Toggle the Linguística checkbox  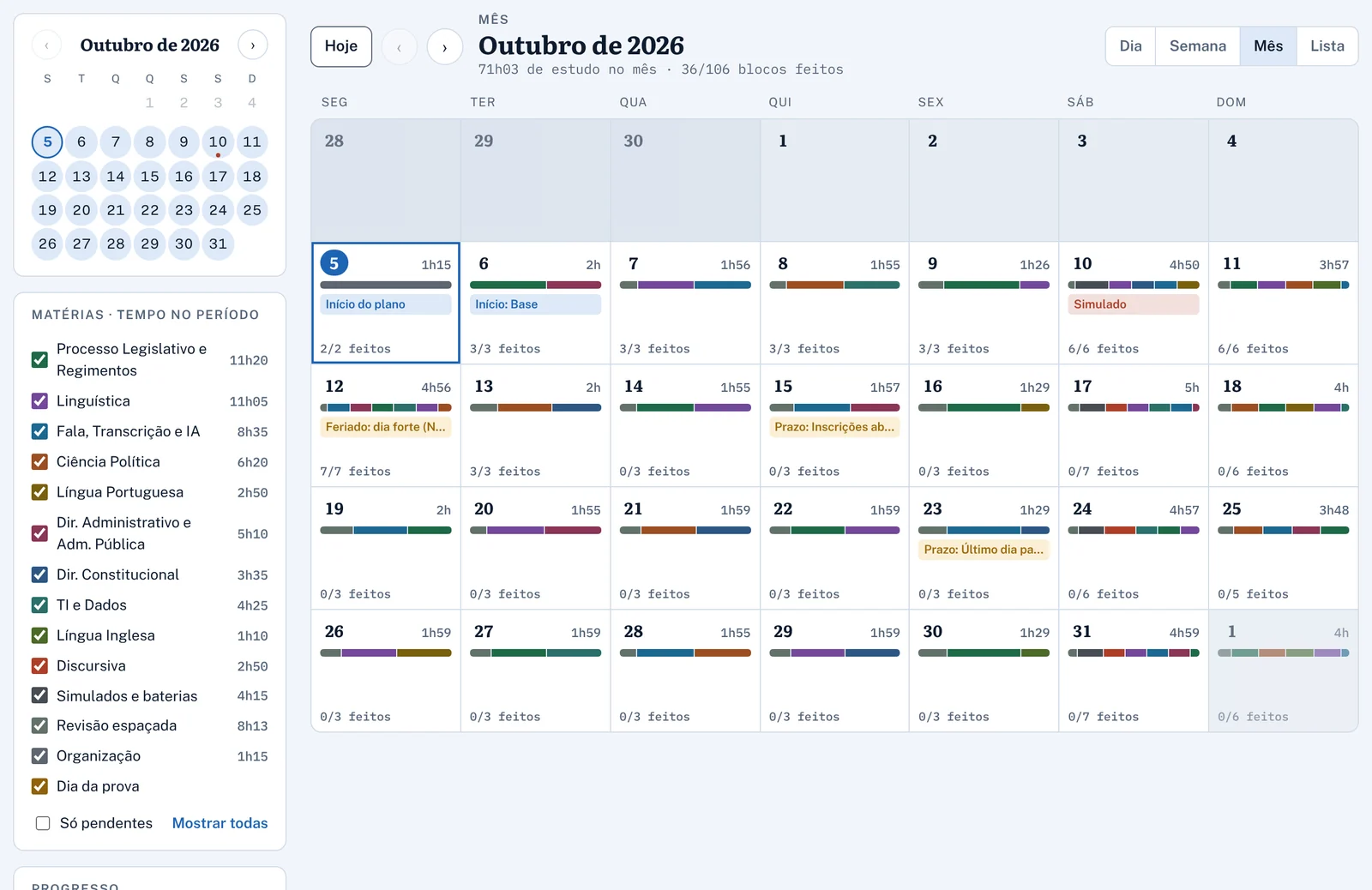point(39,400)
